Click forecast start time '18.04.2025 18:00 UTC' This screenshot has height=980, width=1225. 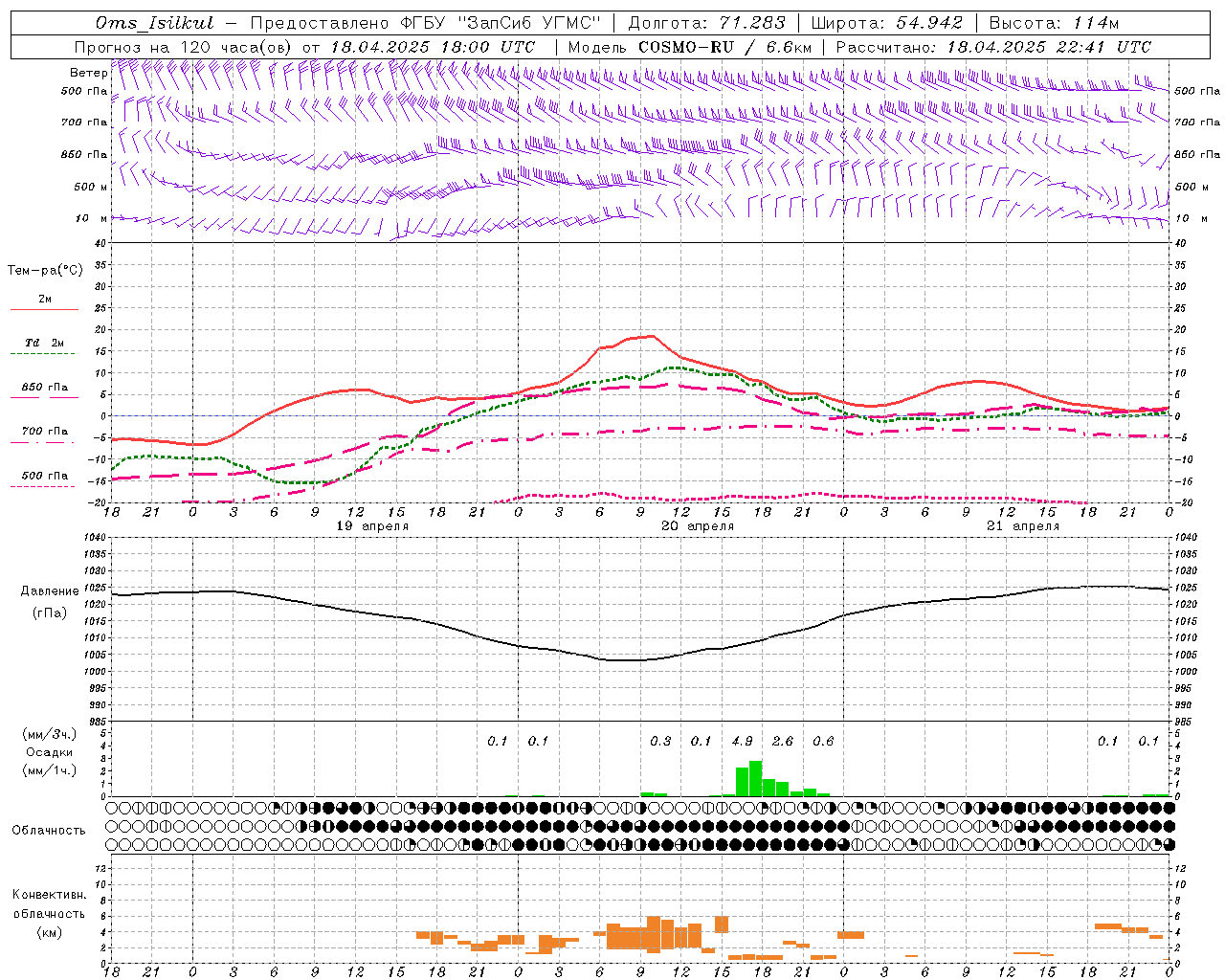tap(433, 47)
